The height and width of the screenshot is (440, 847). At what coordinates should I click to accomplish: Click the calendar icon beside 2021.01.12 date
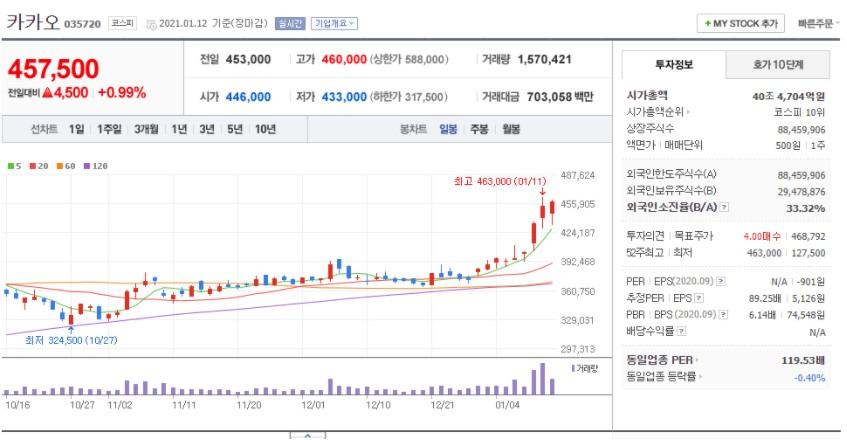151,24
